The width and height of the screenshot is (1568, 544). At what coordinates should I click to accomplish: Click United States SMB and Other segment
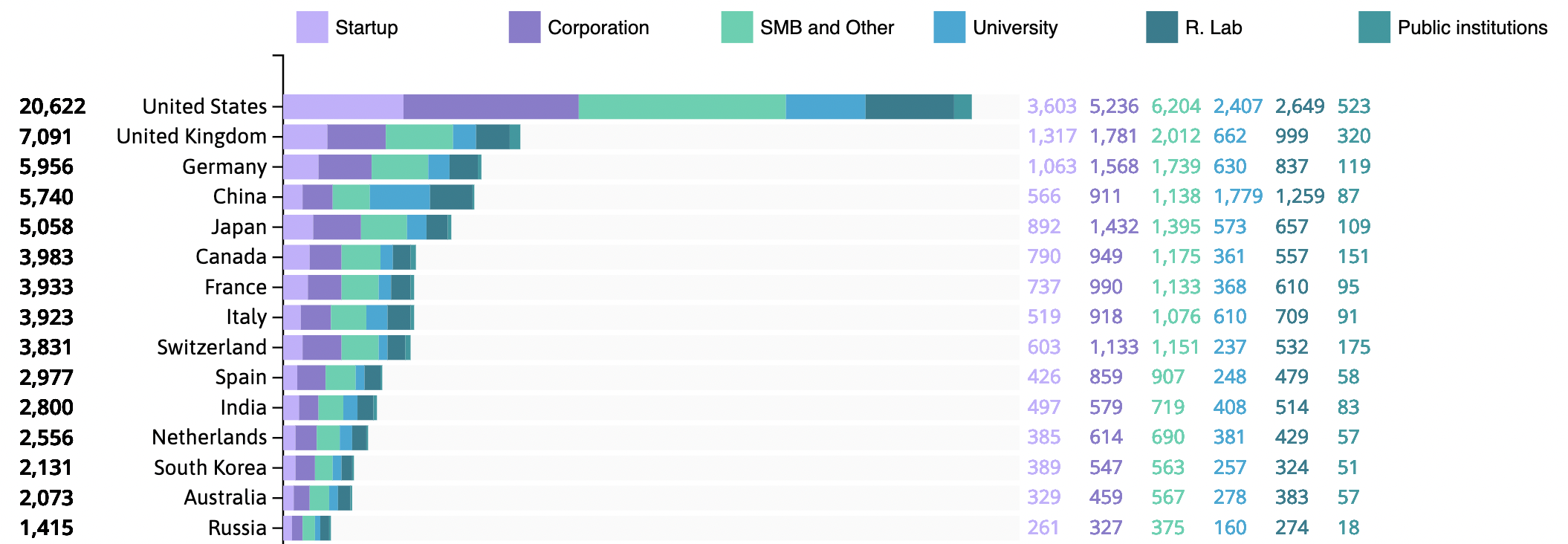click(681, 107)
